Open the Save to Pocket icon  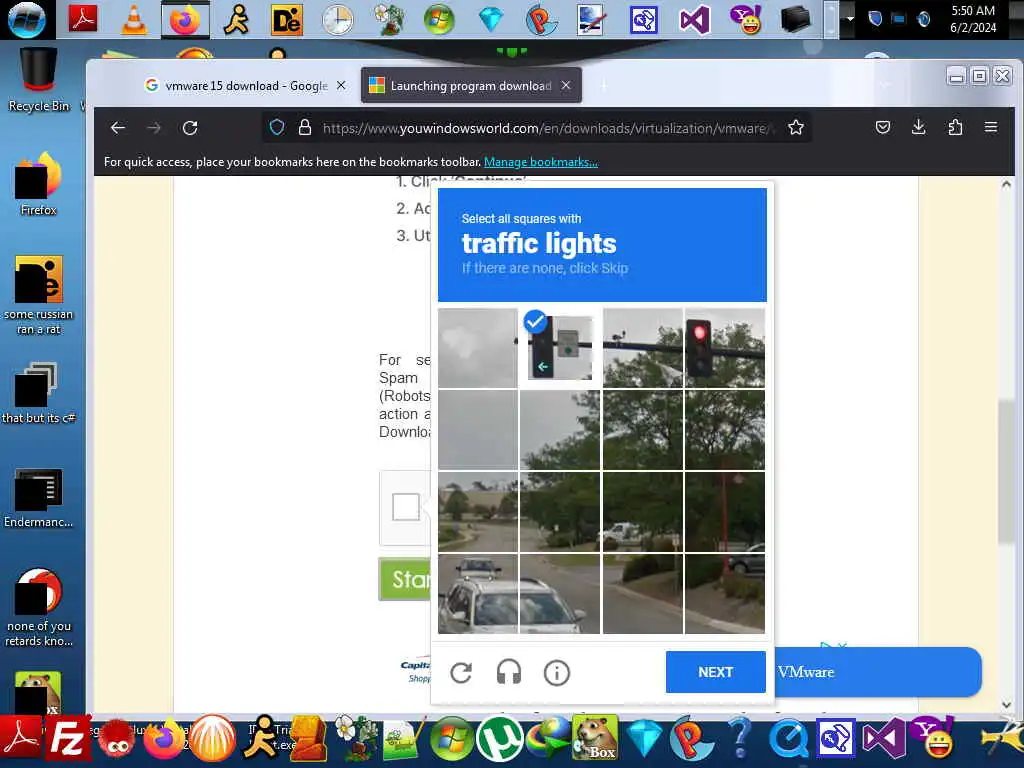[883, 127]
